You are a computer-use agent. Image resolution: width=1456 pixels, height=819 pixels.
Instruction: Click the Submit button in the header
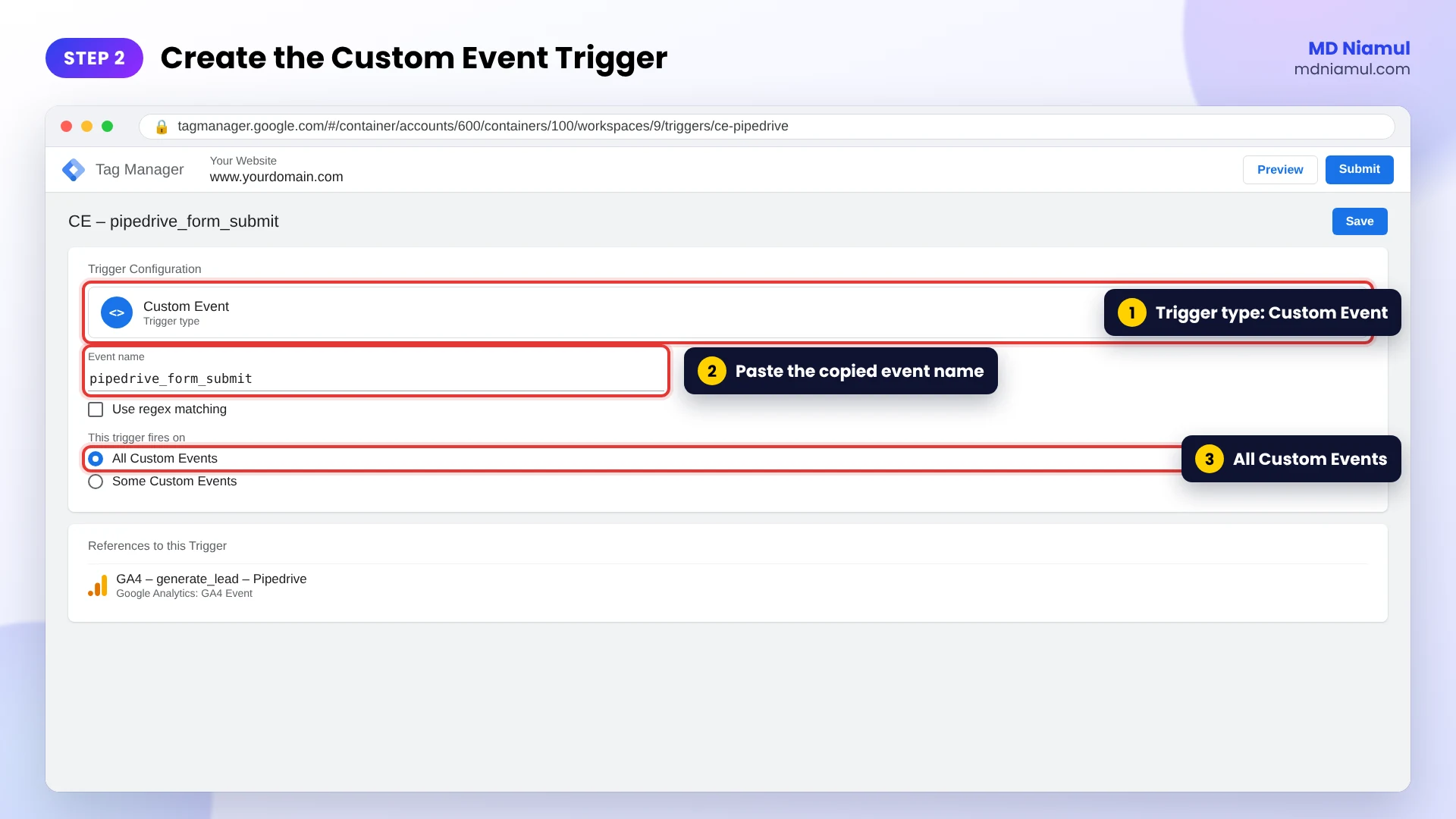(x=1359, y=170)
